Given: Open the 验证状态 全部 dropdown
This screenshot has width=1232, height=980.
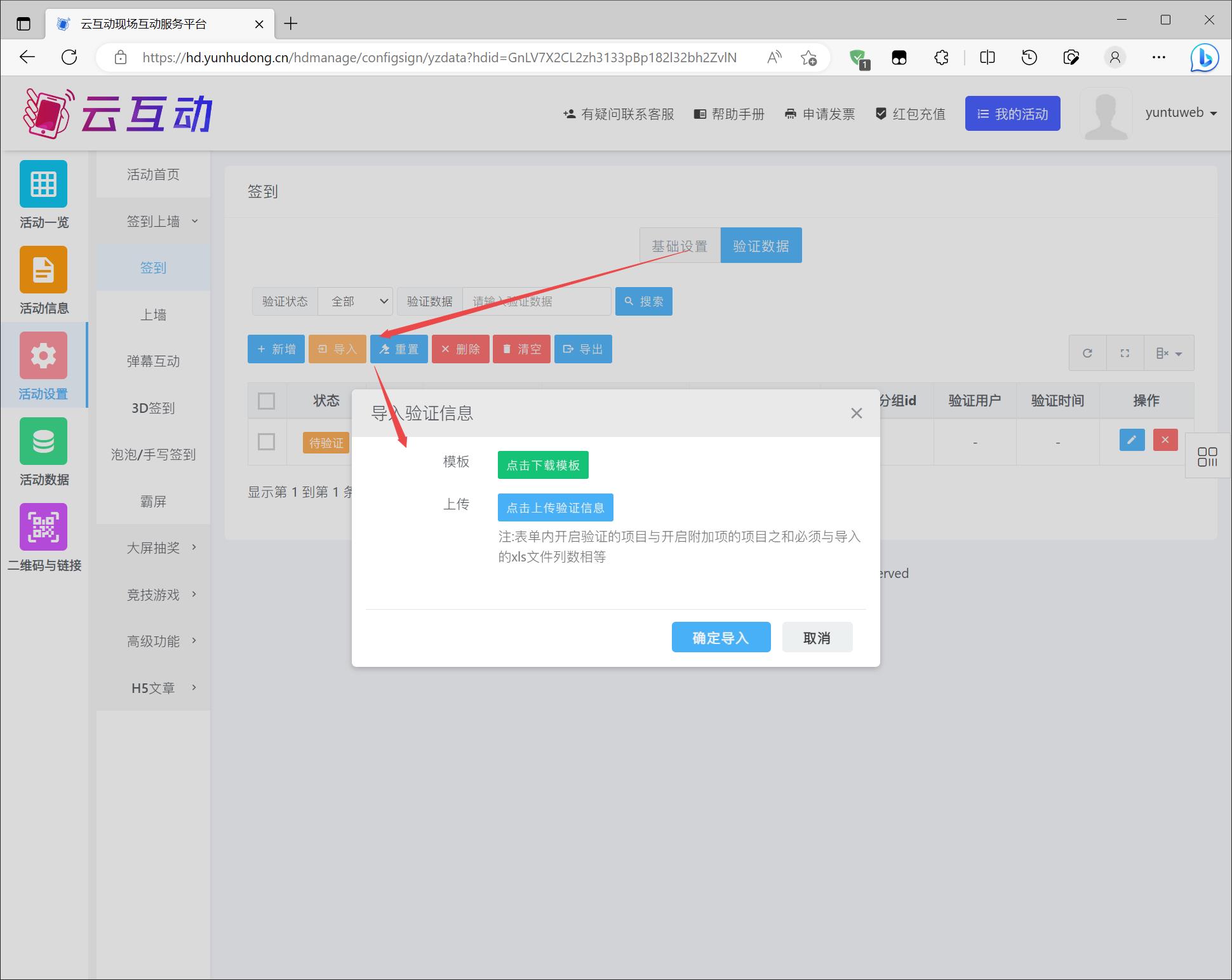Looking at the screenshot, I should [355, 301].
